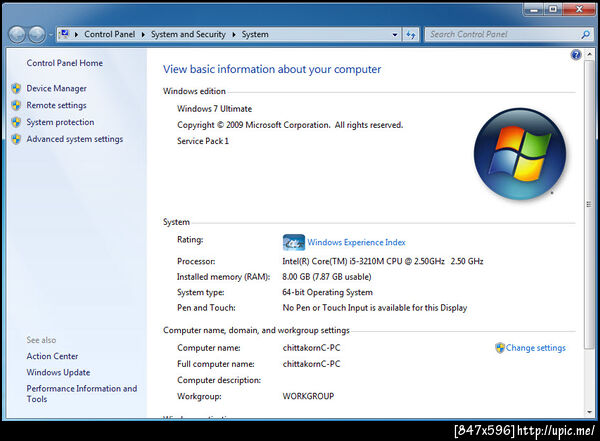Click the Windows logo orb image

point(520,154)
